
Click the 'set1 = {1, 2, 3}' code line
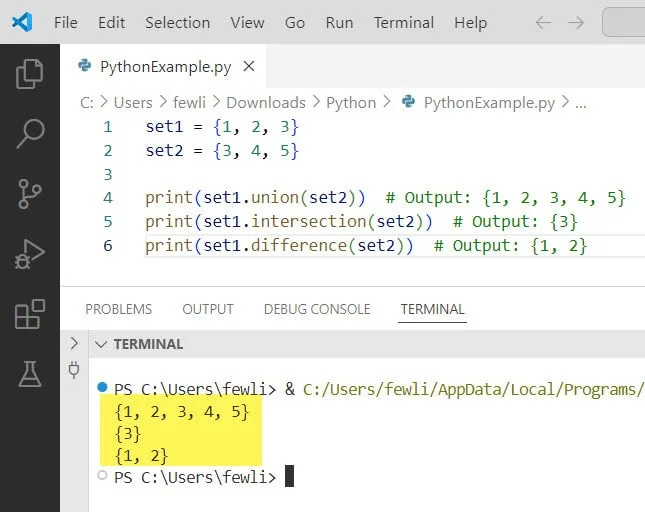[222, 127]
